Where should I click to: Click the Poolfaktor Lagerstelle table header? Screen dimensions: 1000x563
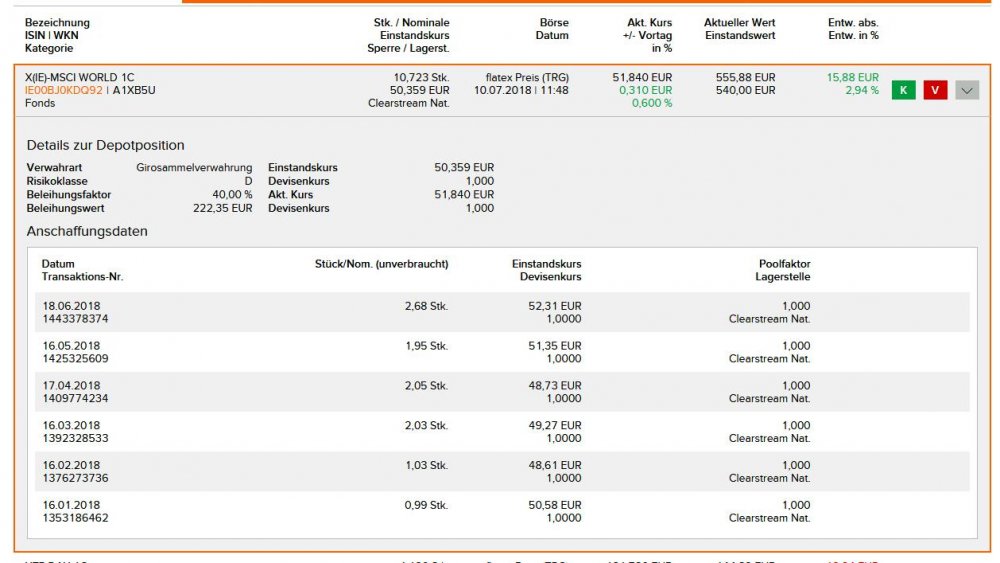[783, 270]
